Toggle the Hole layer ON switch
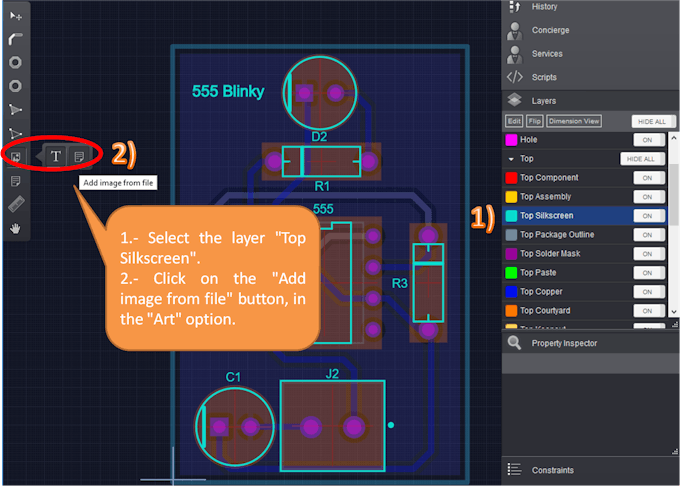 648,140
